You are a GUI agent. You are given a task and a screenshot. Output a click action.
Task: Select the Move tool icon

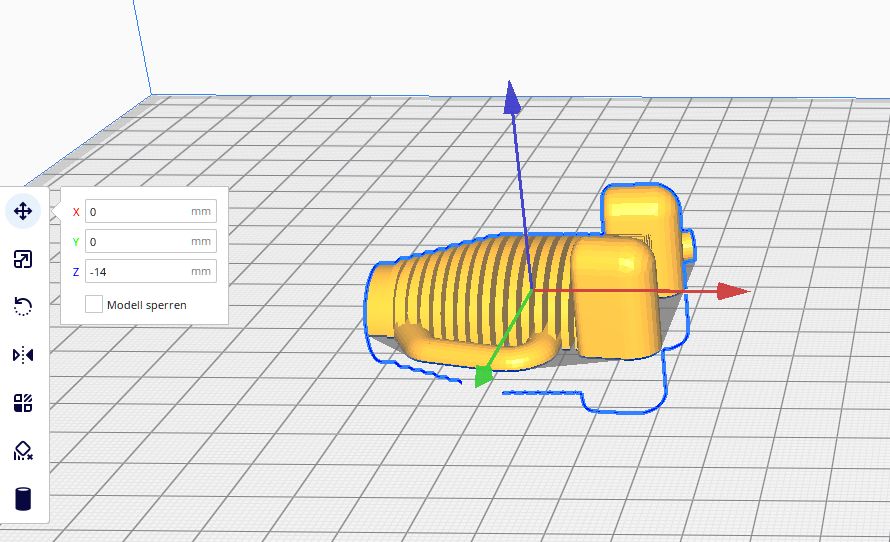click(x=23, y=211)
